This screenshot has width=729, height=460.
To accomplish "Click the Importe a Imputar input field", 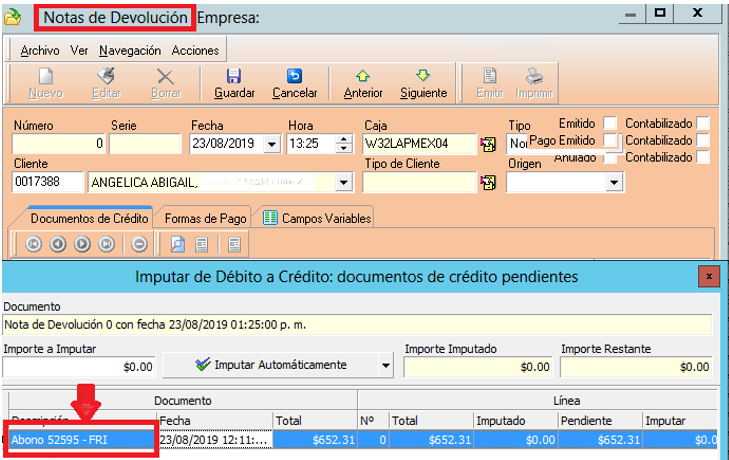I will 80,367.
